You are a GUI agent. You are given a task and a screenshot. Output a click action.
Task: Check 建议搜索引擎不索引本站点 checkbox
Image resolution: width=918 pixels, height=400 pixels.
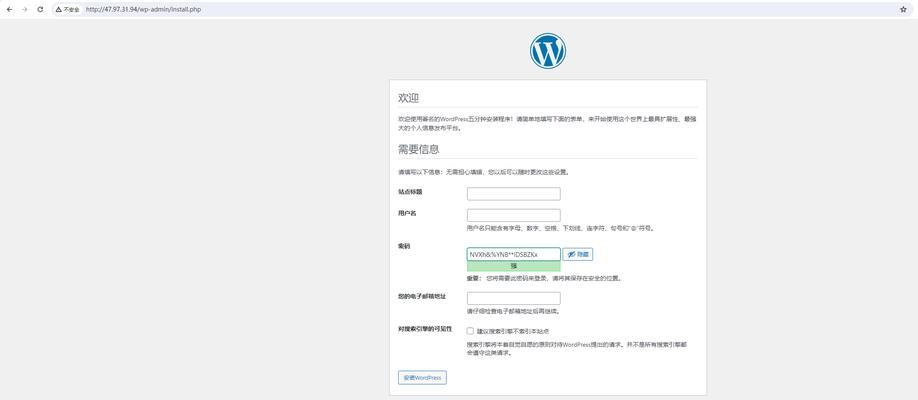click(470, 331)
